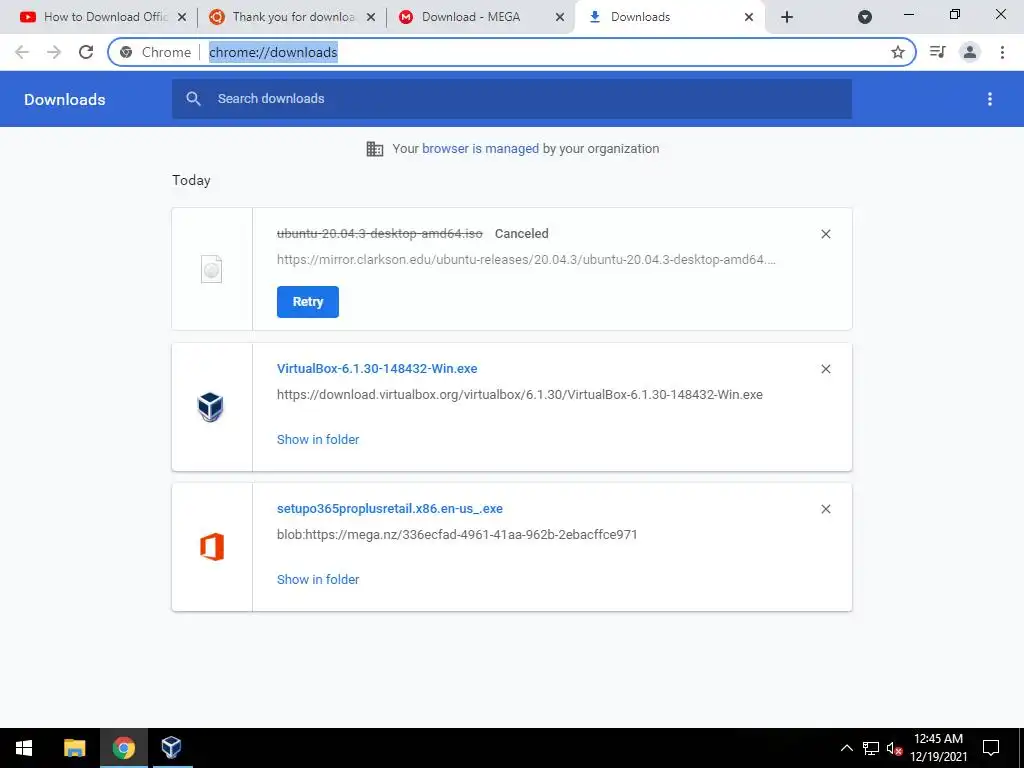Click the 'Downloads' page title
The image size is (1024, 768).
[x=65, y=99]
